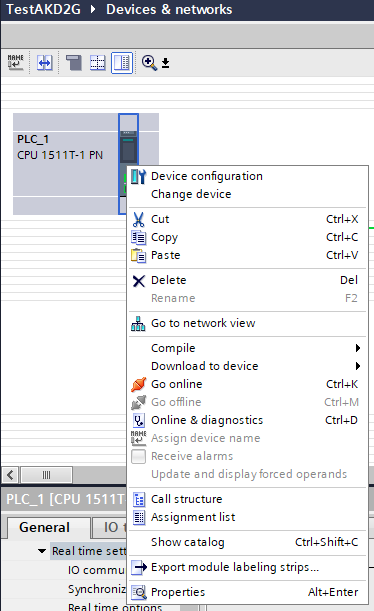Open the zoom level dropdown arrow
Screen dimensions: 374x611
tap(166, 63)
